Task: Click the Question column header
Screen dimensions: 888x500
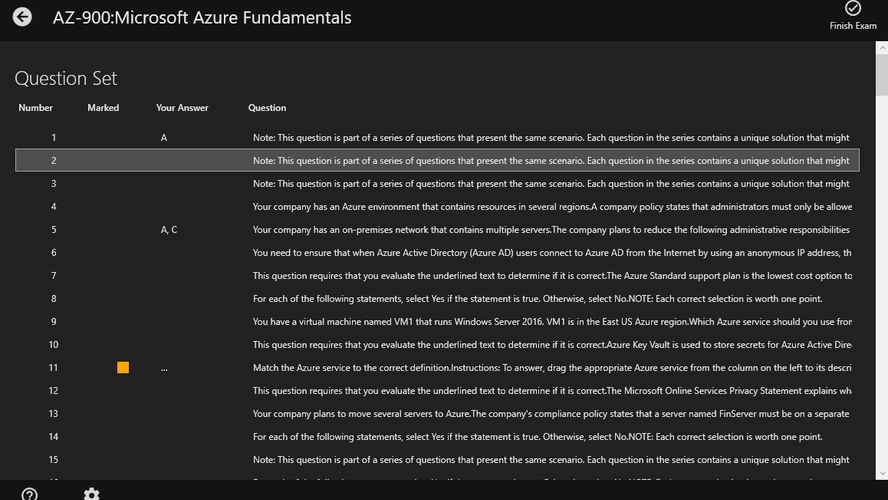Action: tap(267, 108)
